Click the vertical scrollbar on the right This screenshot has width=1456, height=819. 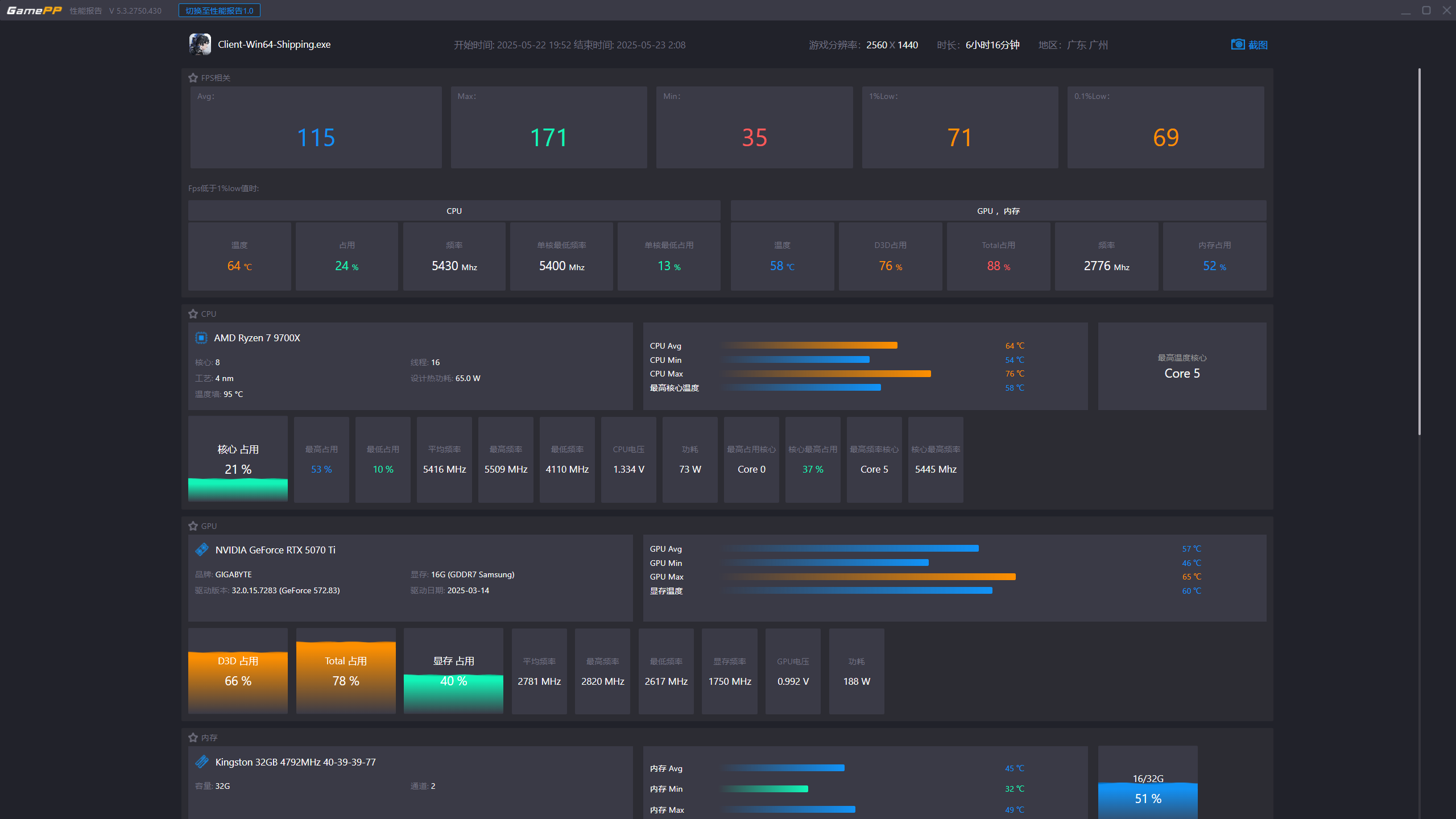(1419, 250)
